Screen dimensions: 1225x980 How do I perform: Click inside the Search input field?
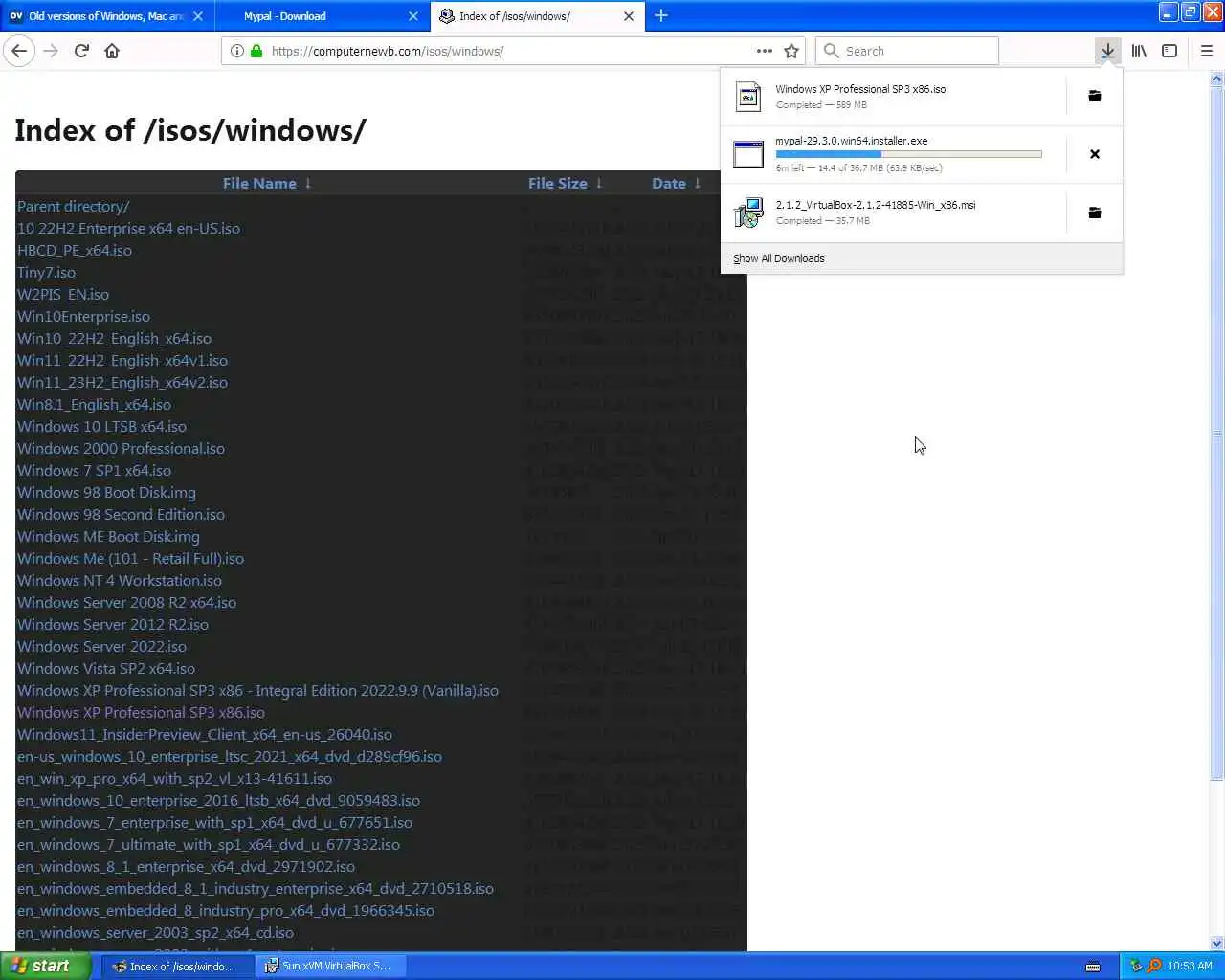pos(907,51)
